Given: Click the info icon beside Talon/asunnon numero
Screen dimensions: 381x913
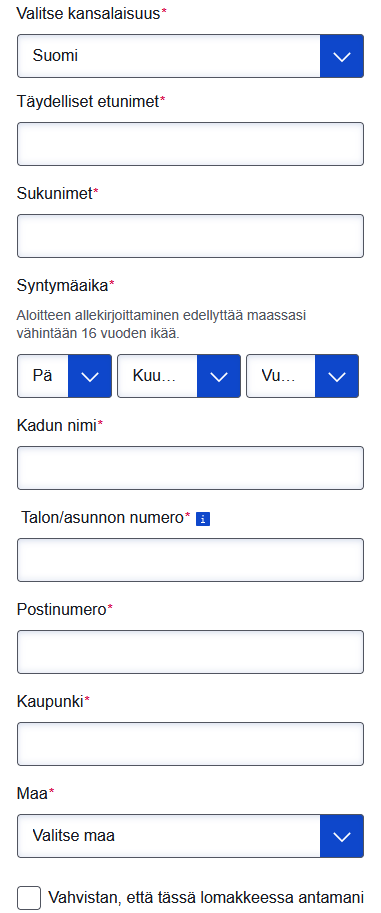Looking at the screenshot, I should [x=203, y=519].
